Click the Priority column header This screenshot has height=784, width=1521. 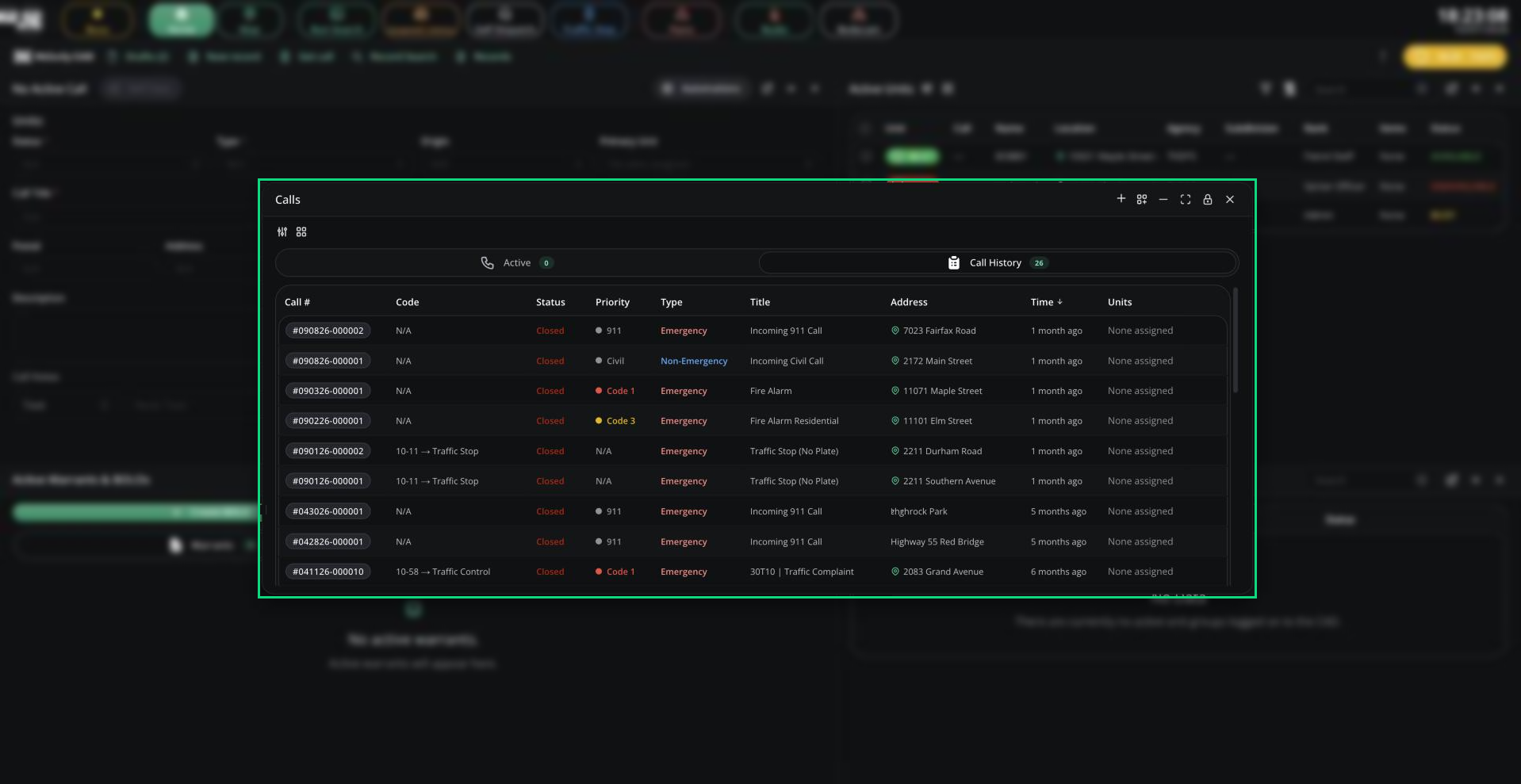(x=612, y=302)
